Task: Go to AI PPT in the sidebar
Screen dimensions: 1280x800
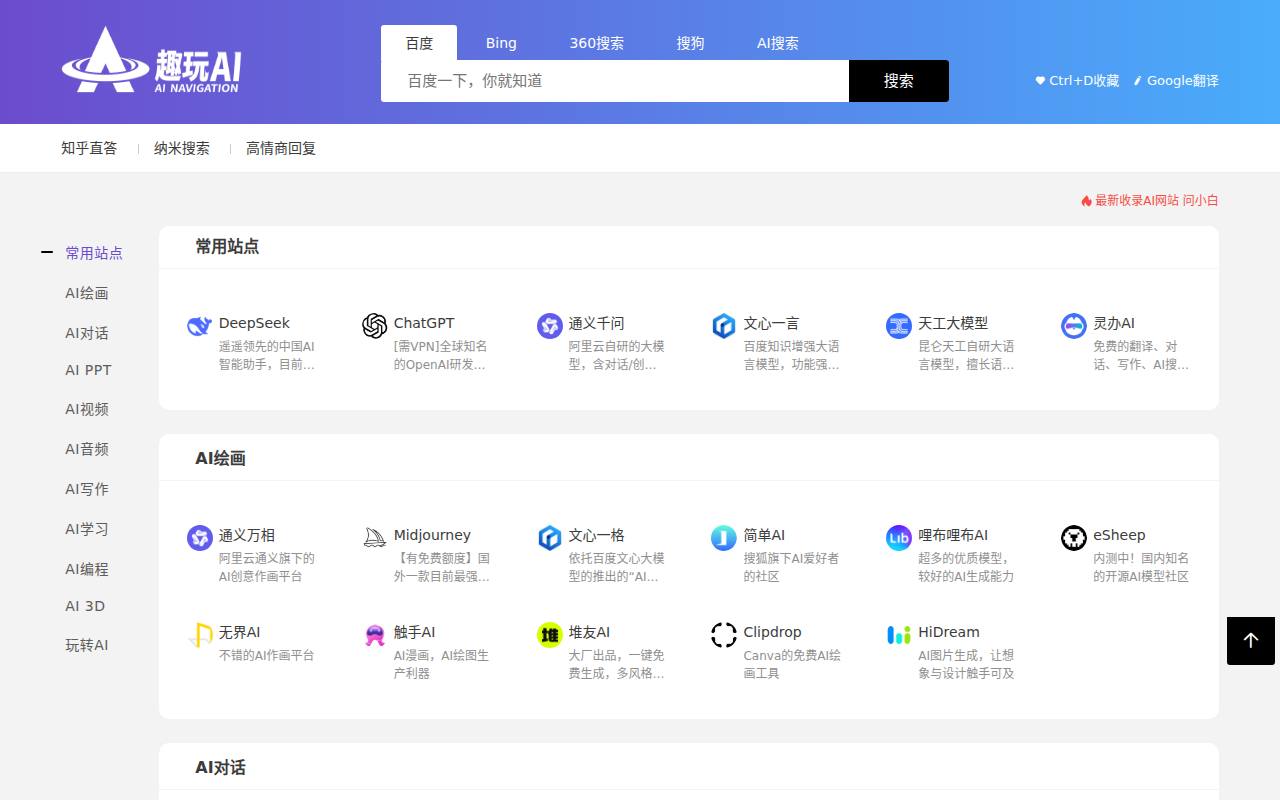Action: (88, 370)
